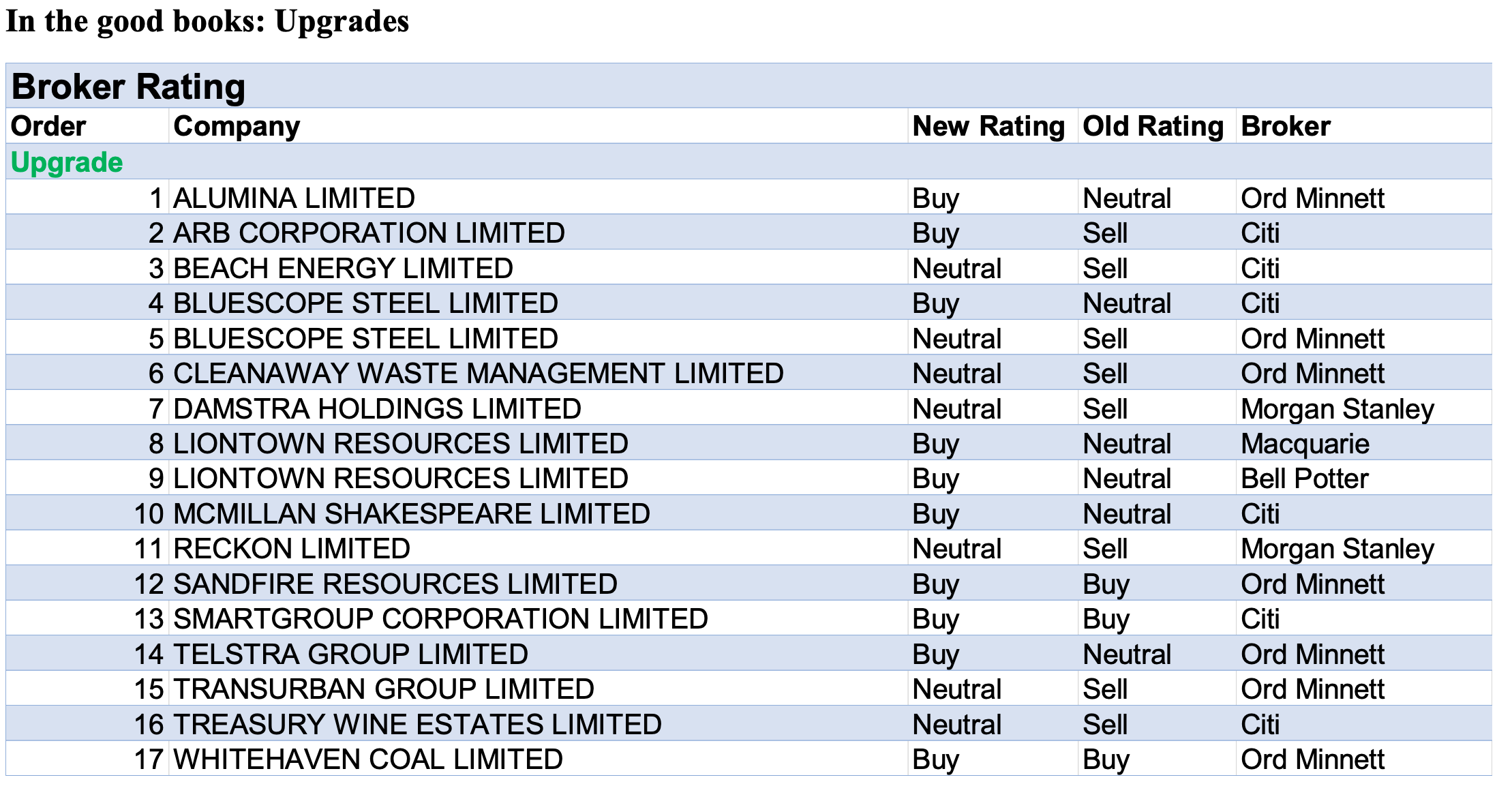Click the Old Rating column header
The image size is (1512, 799).
pos(1153,126)
